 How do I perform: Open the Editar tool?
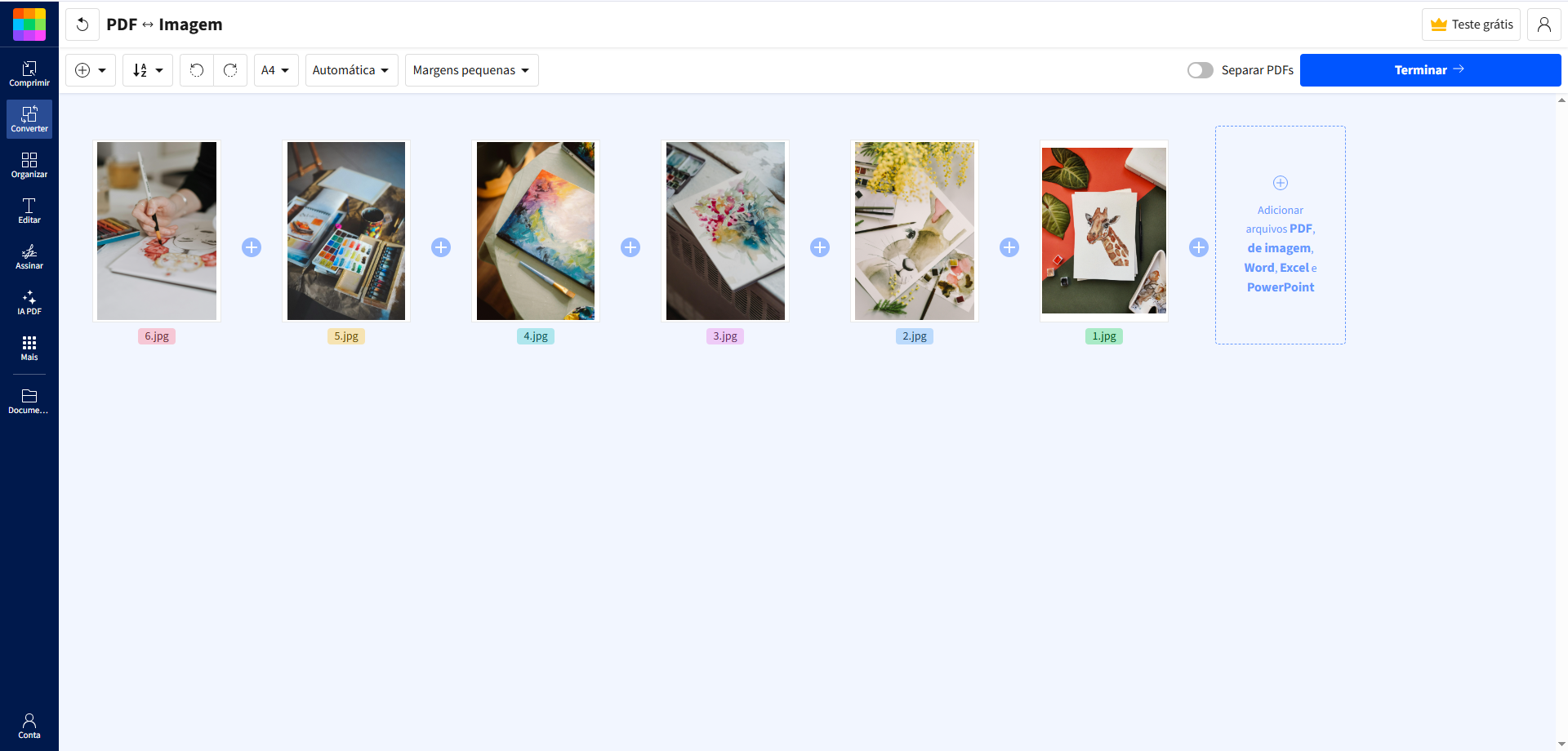[29, 211]
